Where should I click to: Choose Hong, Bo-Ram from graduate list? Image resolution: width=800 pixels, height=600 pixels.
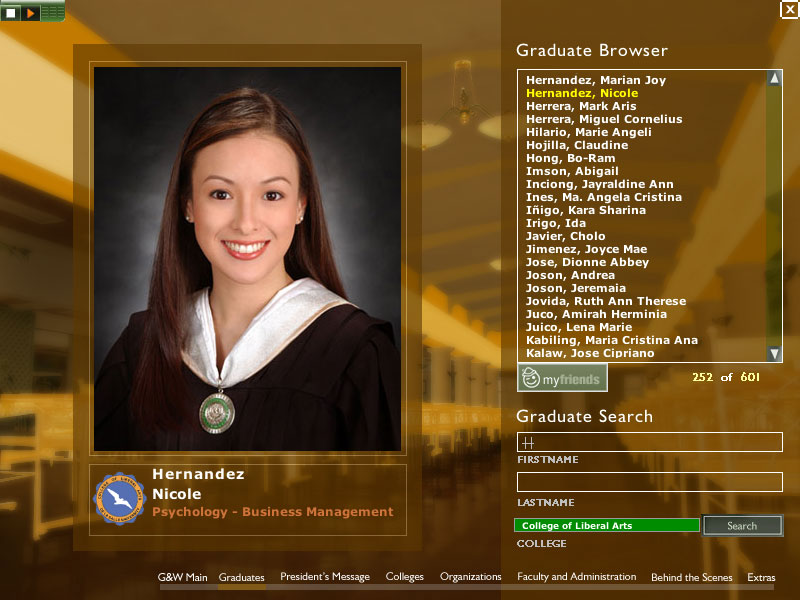point(570,158)
